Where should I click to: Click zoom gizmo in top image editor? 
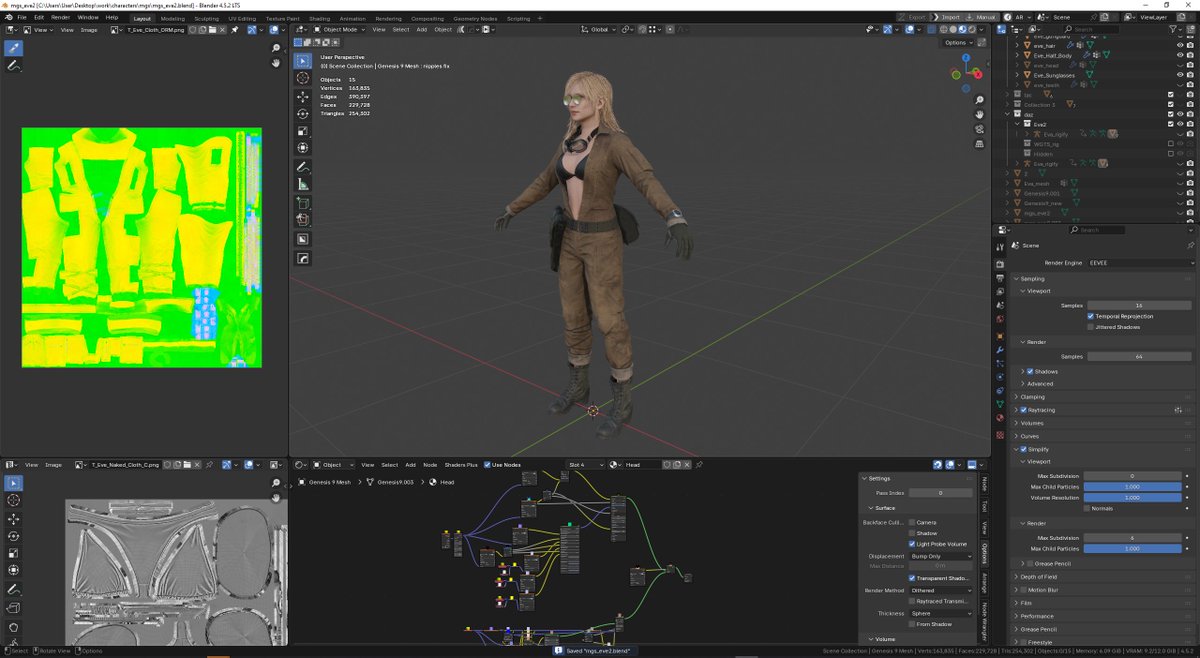276,48
